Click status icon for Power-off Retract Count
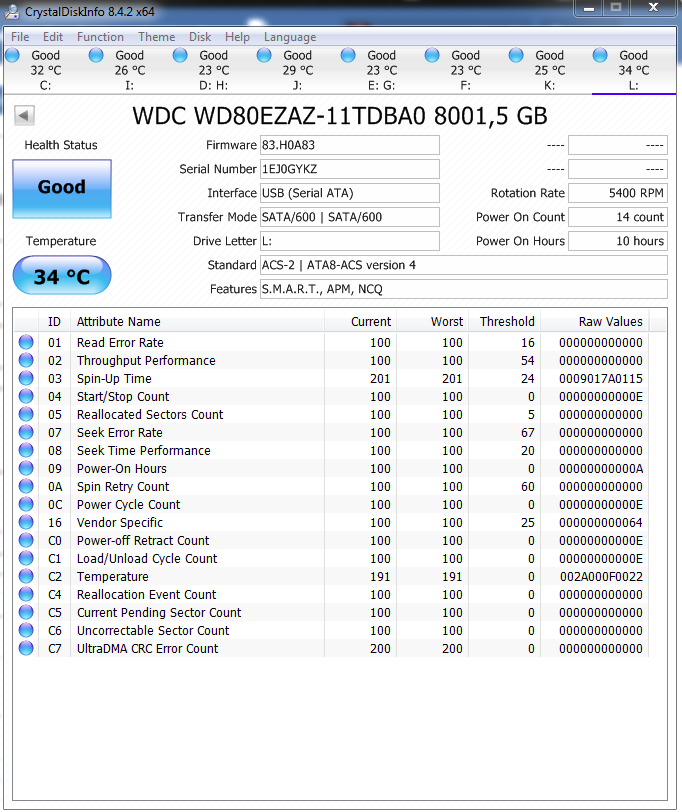Screen dimensions: 682x812 26,540
